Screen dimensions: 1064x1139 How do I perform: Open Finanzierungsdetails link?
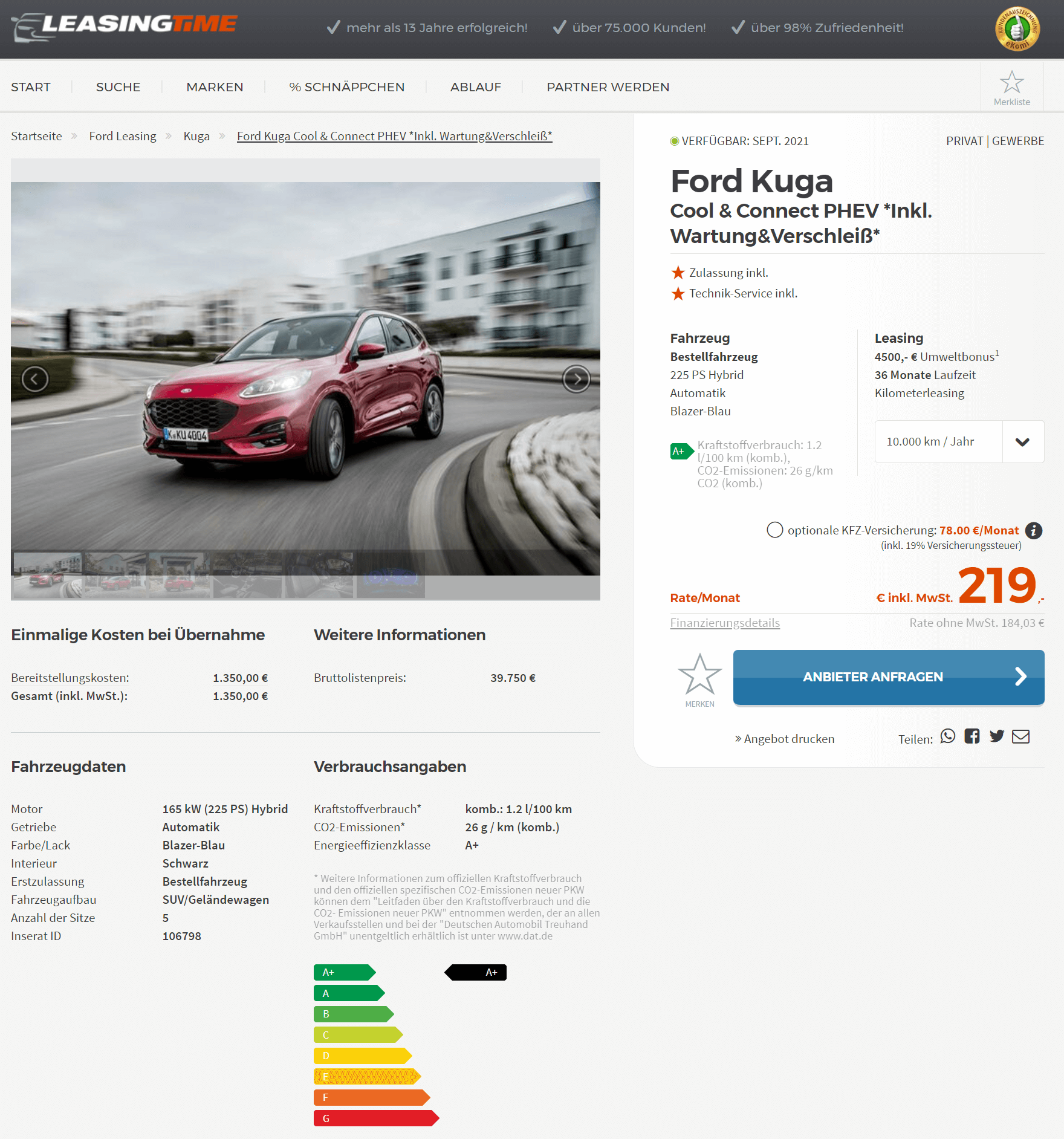725,623
